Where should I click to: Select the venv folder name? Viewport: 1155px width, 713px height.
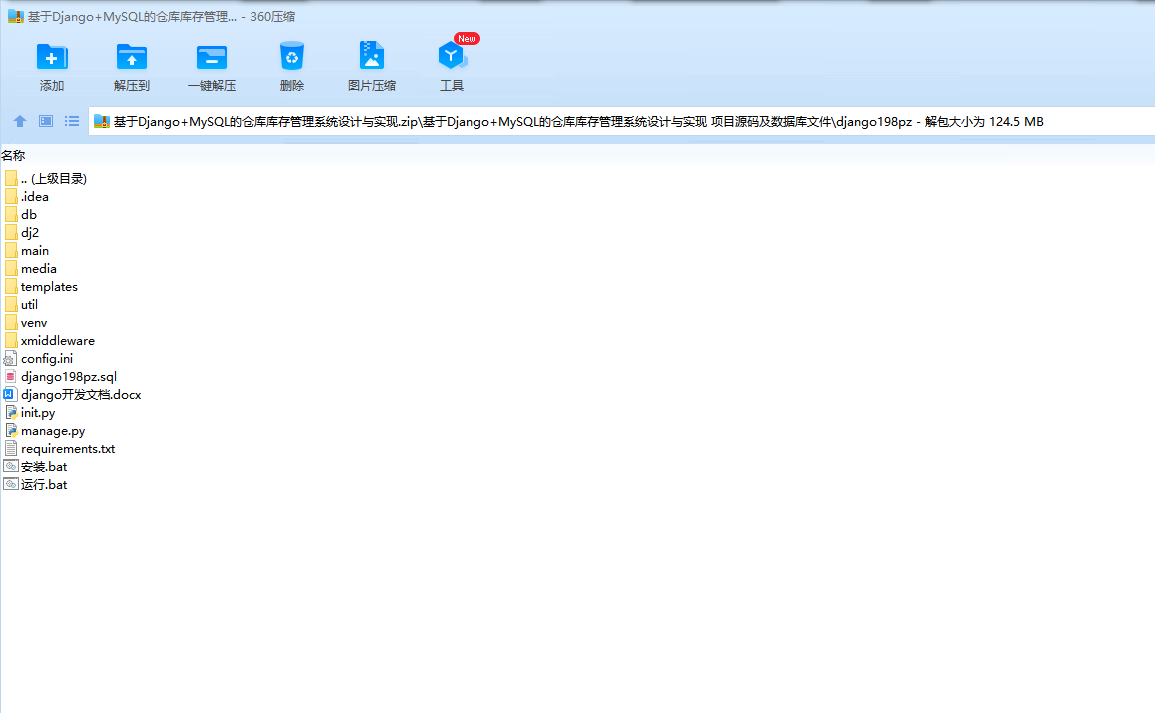tap(34, 323)
